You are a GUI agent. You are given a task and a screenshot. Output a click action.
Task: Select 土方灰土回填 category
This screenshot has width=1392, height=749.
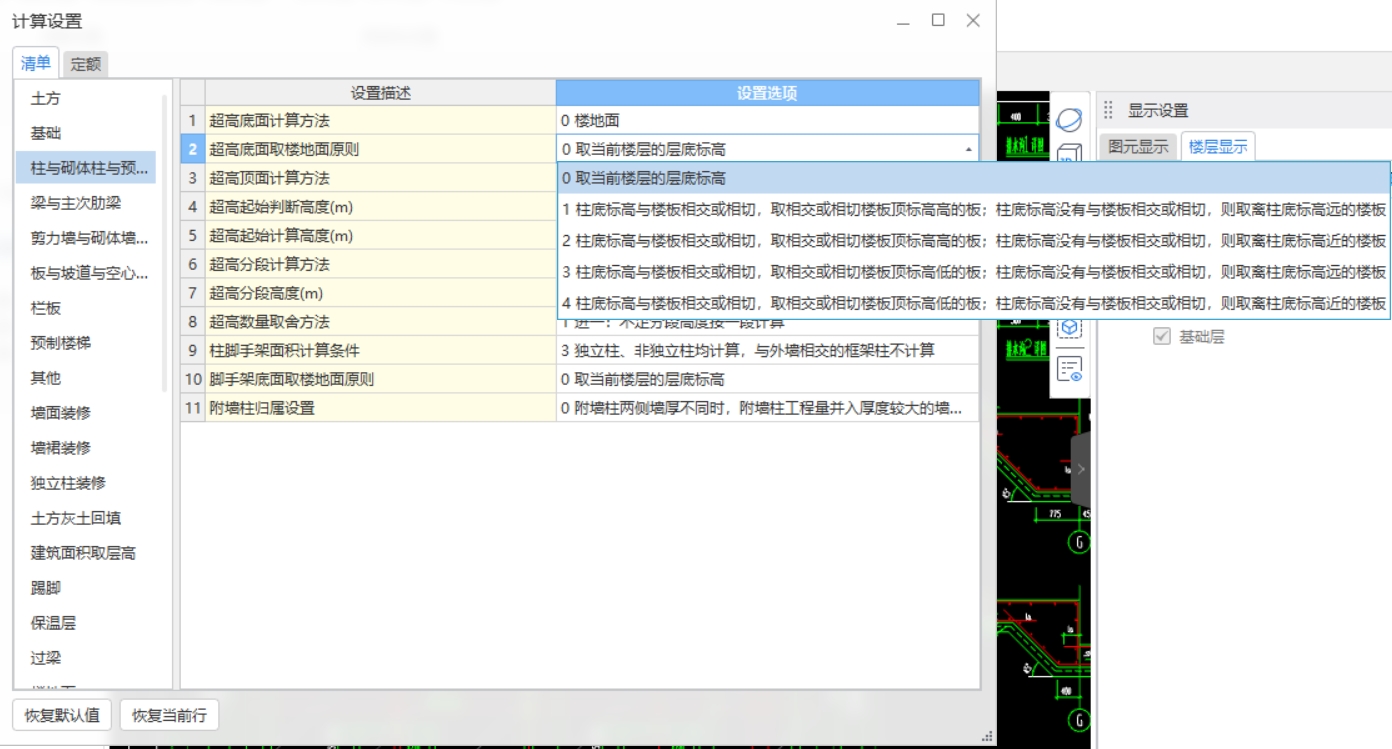[x=86, y=517]
